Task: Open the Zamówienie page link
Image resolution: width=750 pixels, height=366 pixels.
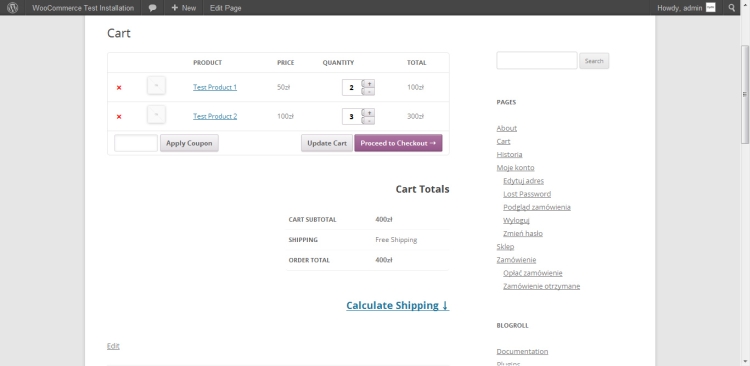Action: (x=516, y=260)
